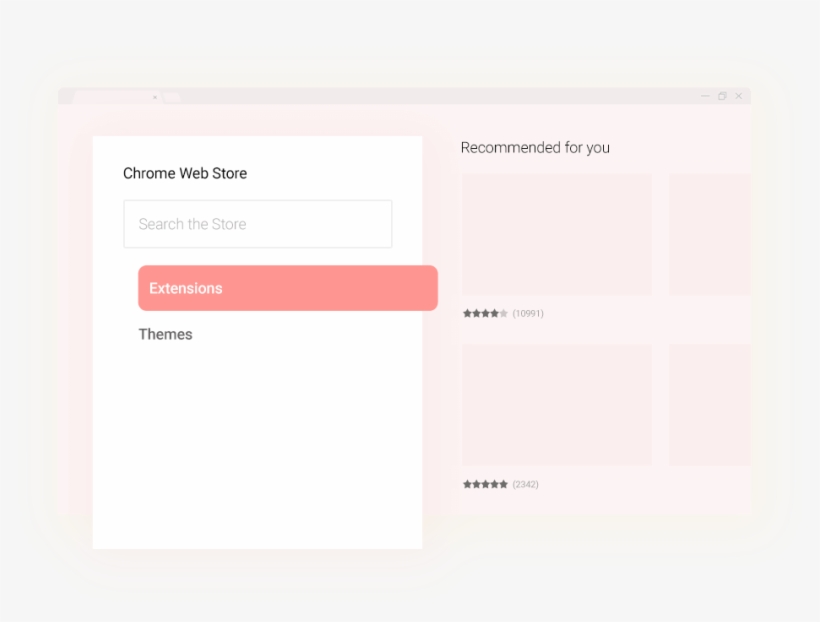Select the Extensions category

click(x=287, y=288)
